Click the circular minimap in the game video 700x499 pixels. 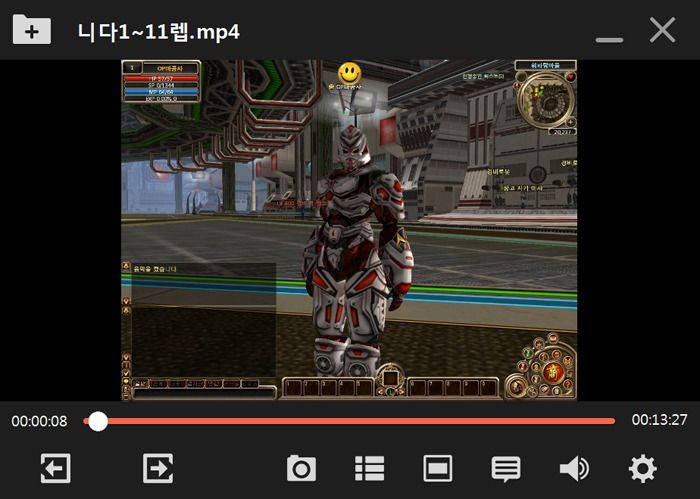(x=546, y=99)
